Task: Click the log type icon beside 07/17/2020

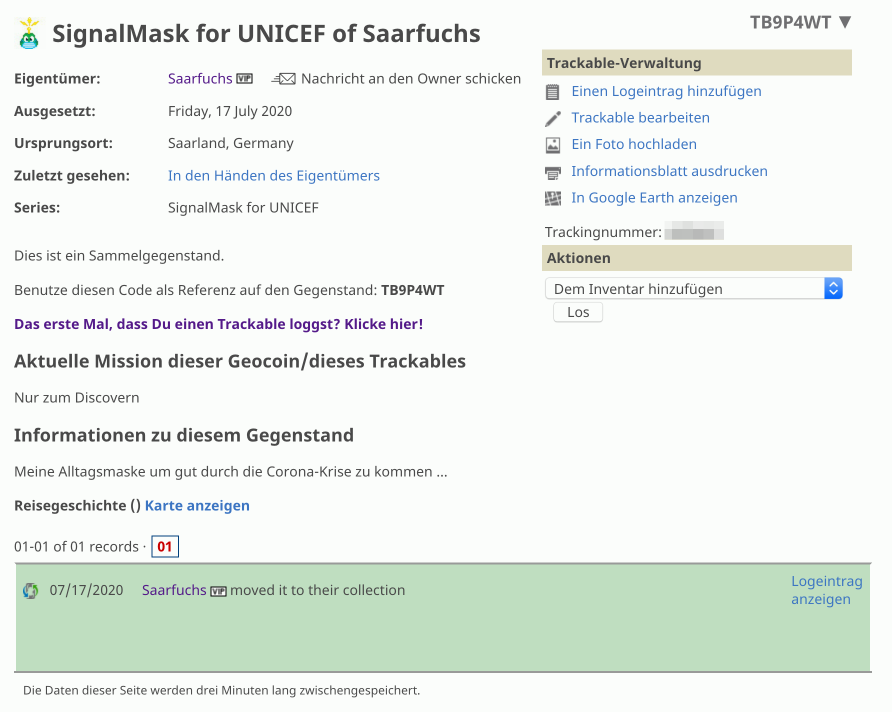Action: (x=30, y=591)
